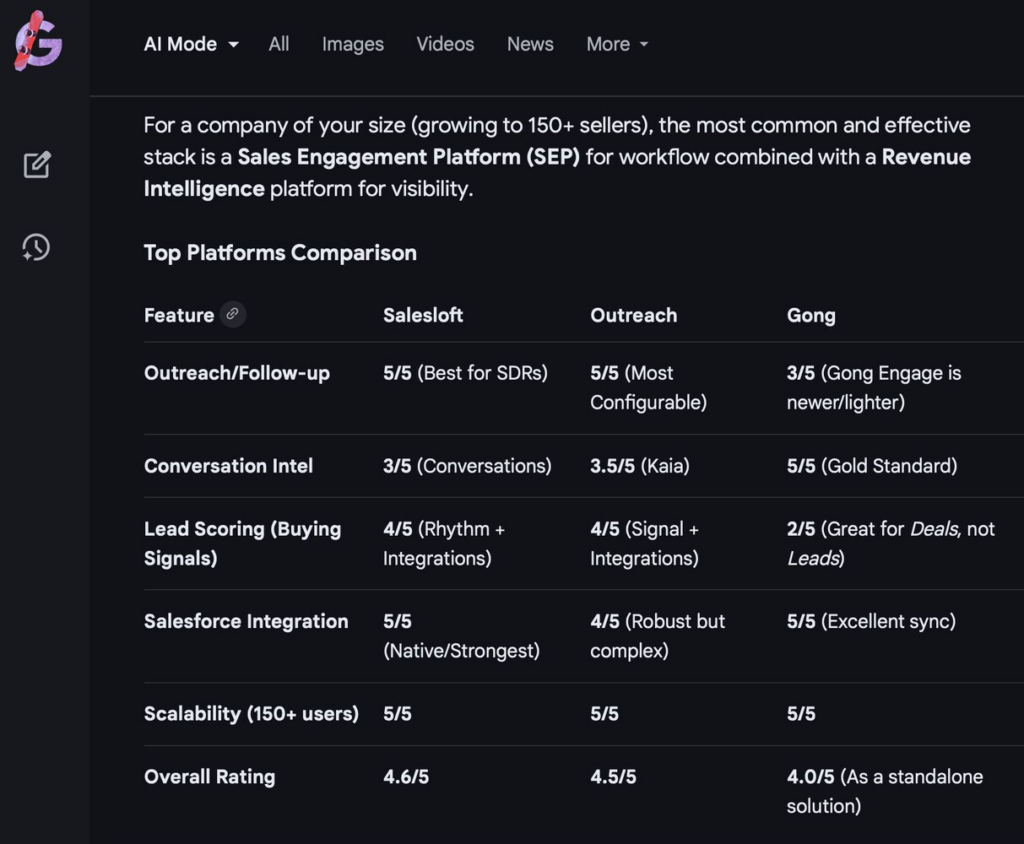
Task: Click the cell '5/5 (Gold Standard)'
Action: [x=872, y=466]
